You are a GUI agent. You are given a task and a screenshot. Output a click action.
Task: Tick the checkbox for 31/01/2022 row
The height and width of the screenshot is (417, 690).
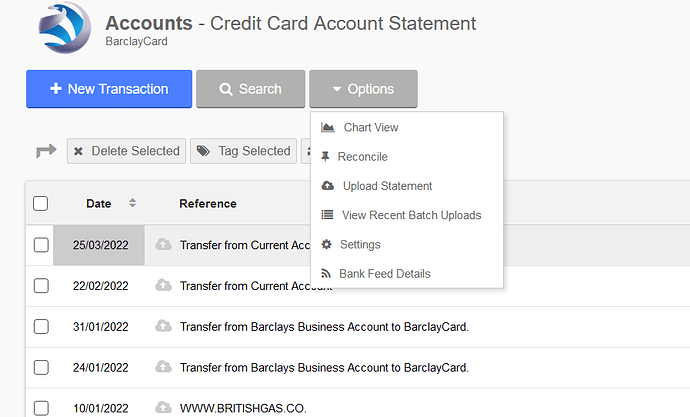pyautogui.click(x=41, y=327)
